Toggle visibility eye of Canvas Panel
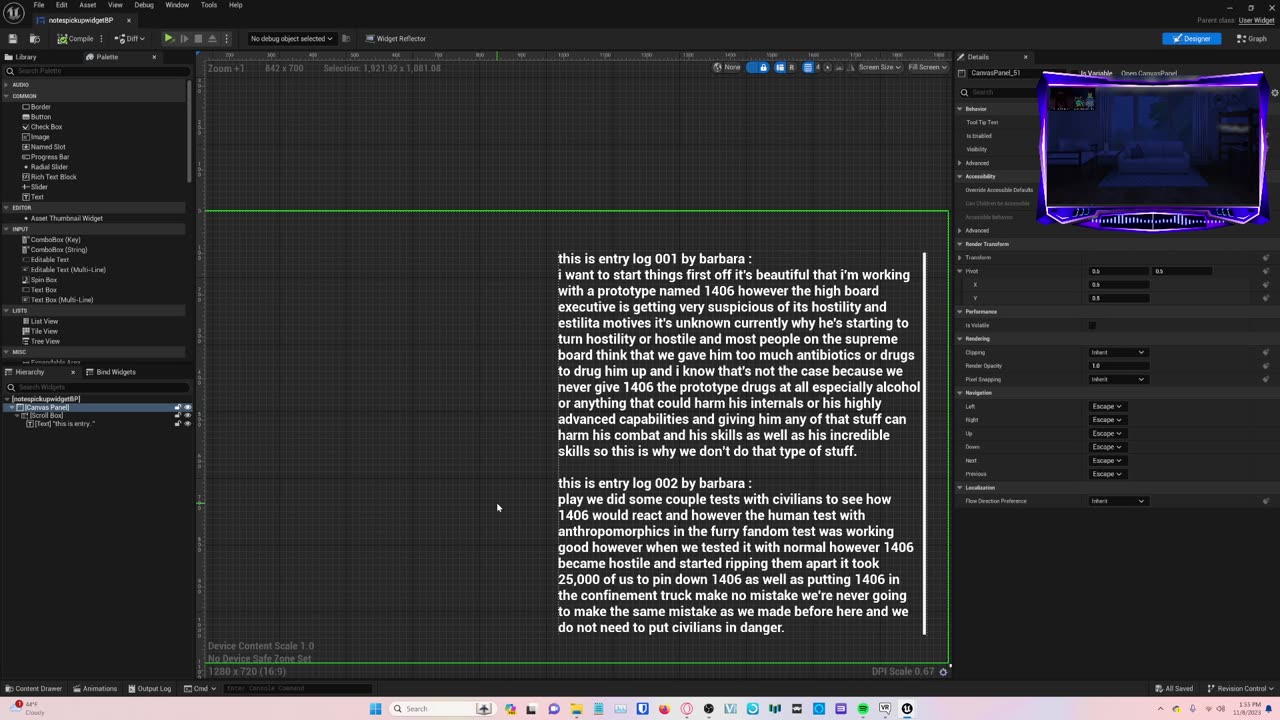 187,408
